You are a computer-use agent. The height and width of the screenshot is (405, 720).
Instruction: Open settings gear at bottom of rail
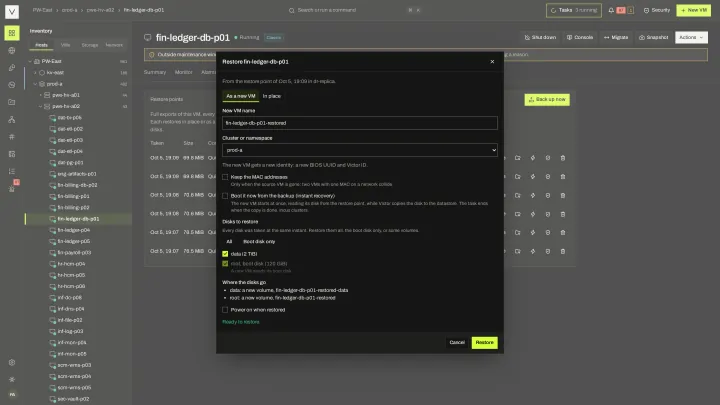coord(12,362)
